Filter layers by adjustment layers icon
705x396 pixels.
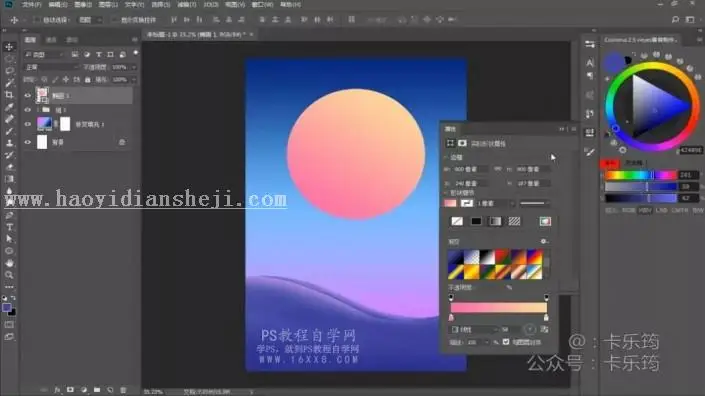point(87,54)
